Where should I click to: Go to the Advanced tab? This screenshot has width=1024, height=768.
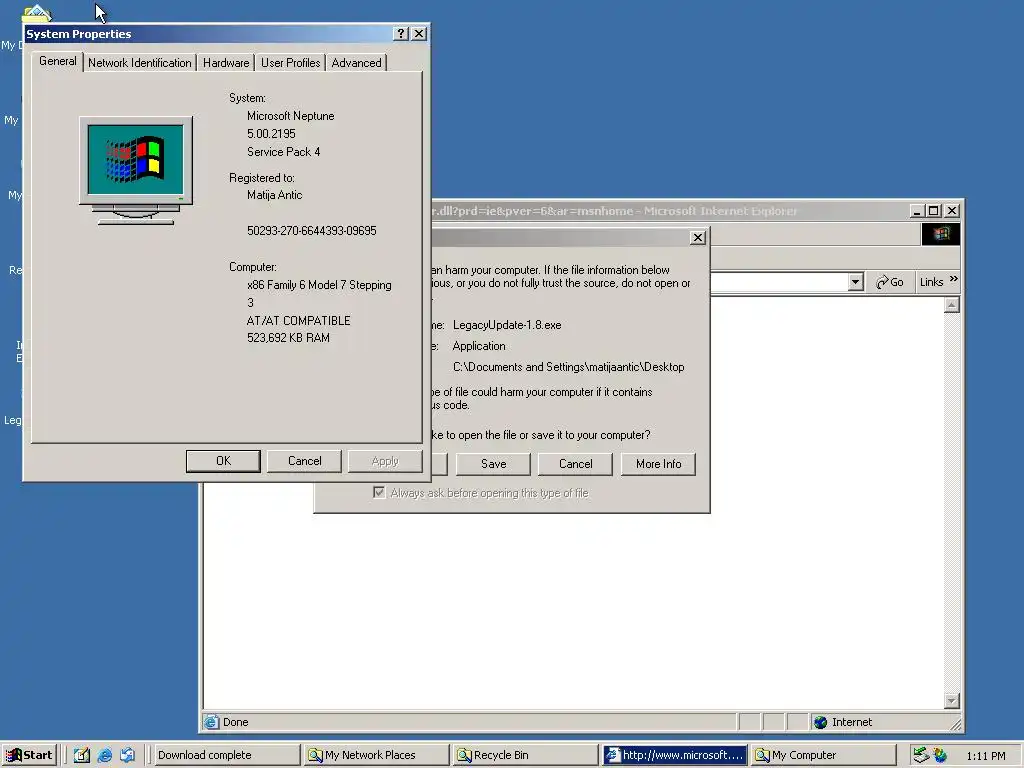[x=356, y=63]
